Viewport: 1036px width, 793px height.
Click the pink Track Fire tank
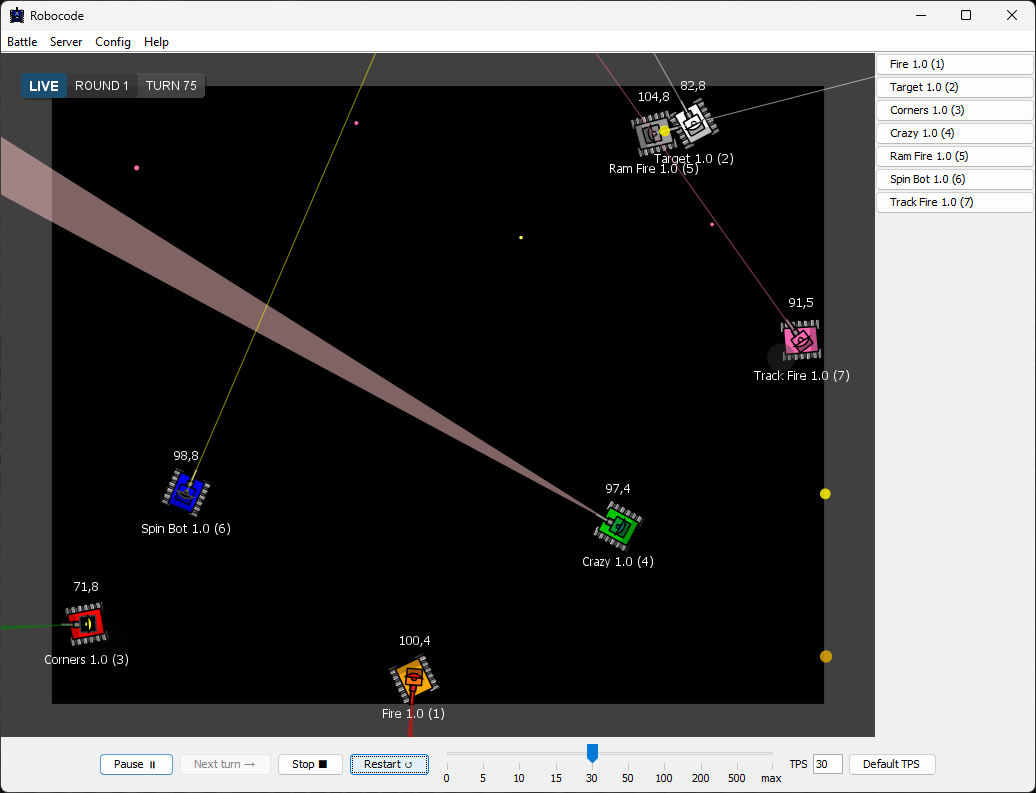801,340
